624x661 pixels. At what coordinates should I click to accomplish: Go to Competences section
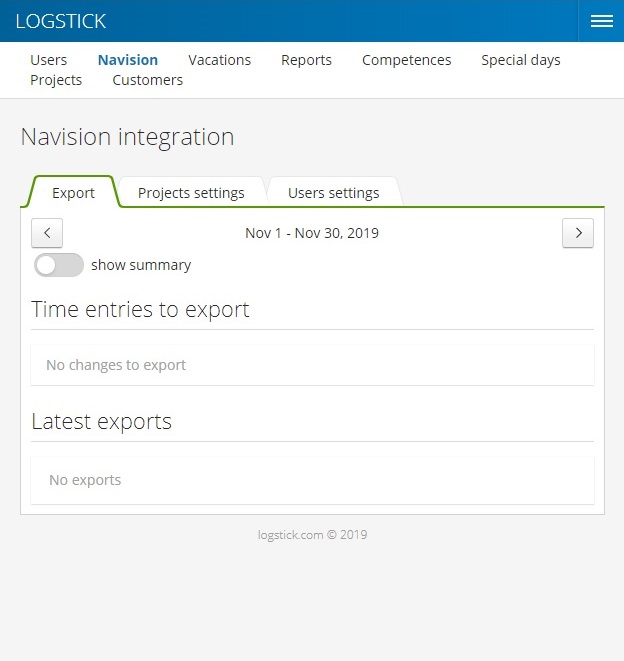point(406,60)
